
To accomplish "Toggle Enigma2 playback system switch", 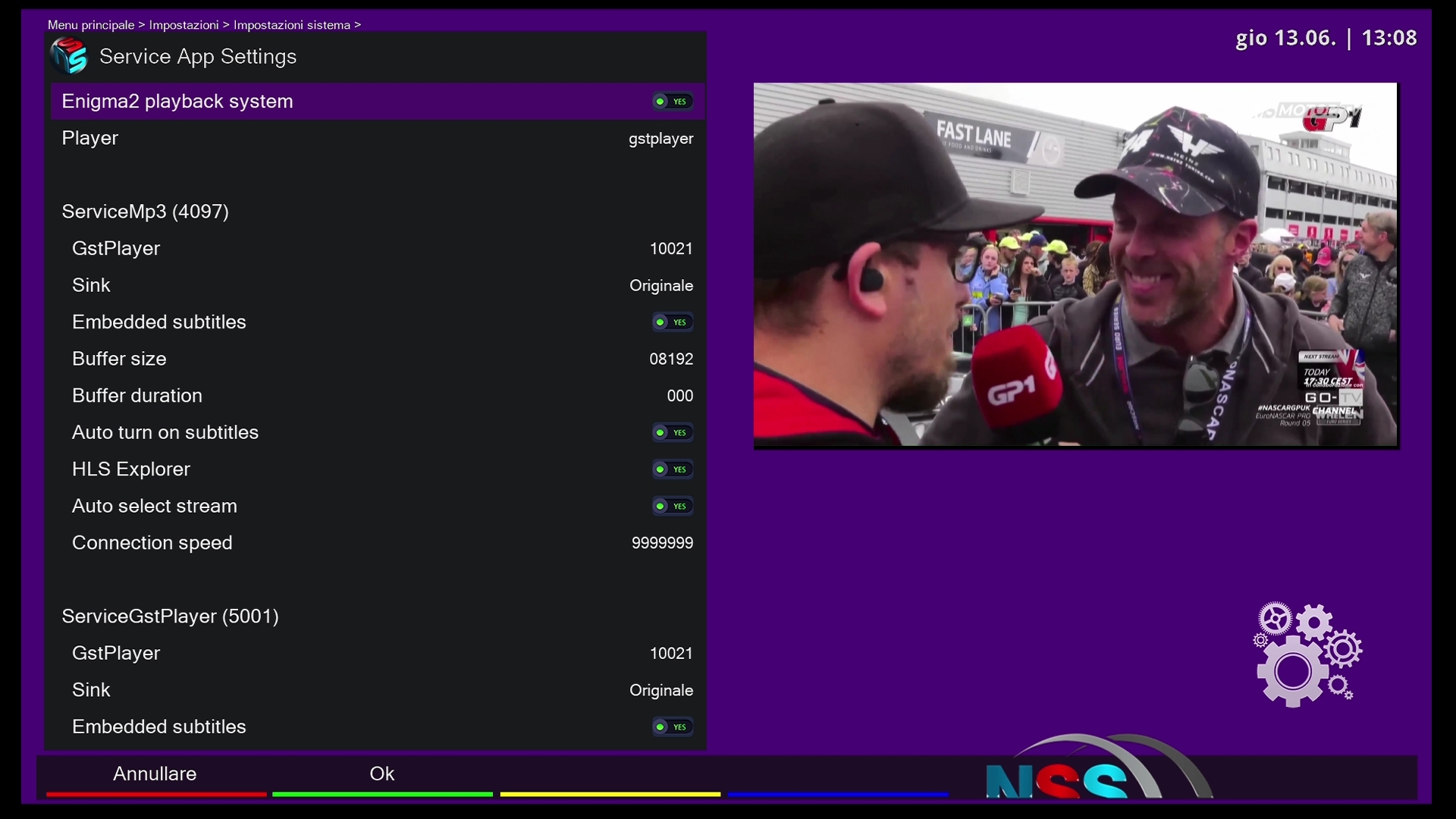I will click(x=672, y=102).
